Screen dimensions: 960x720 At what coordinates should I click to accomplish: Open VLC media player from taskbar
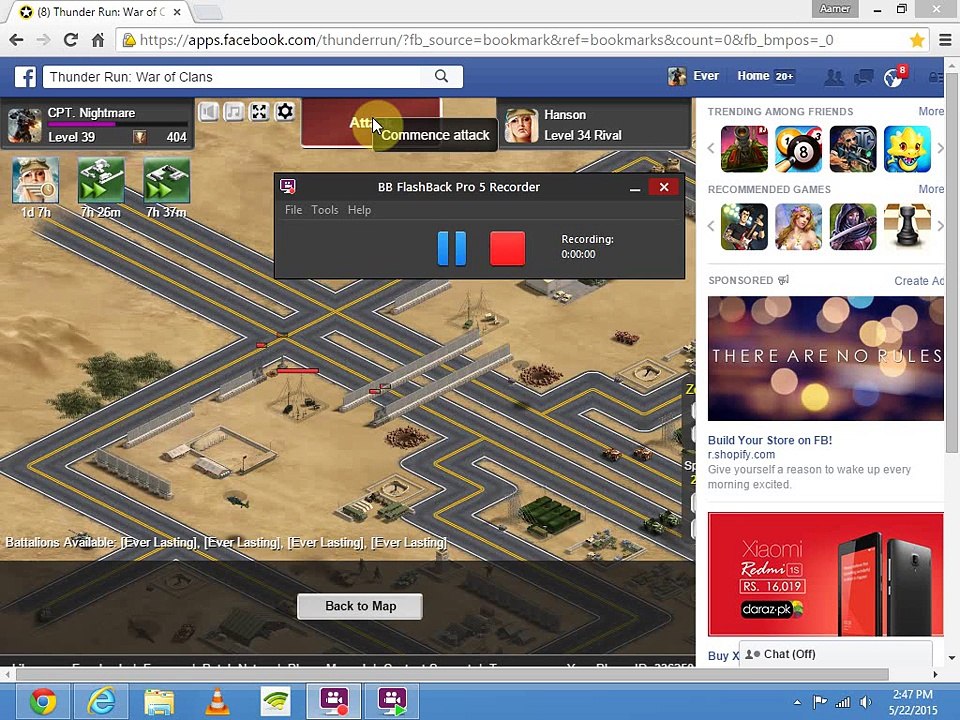point(217,702)
